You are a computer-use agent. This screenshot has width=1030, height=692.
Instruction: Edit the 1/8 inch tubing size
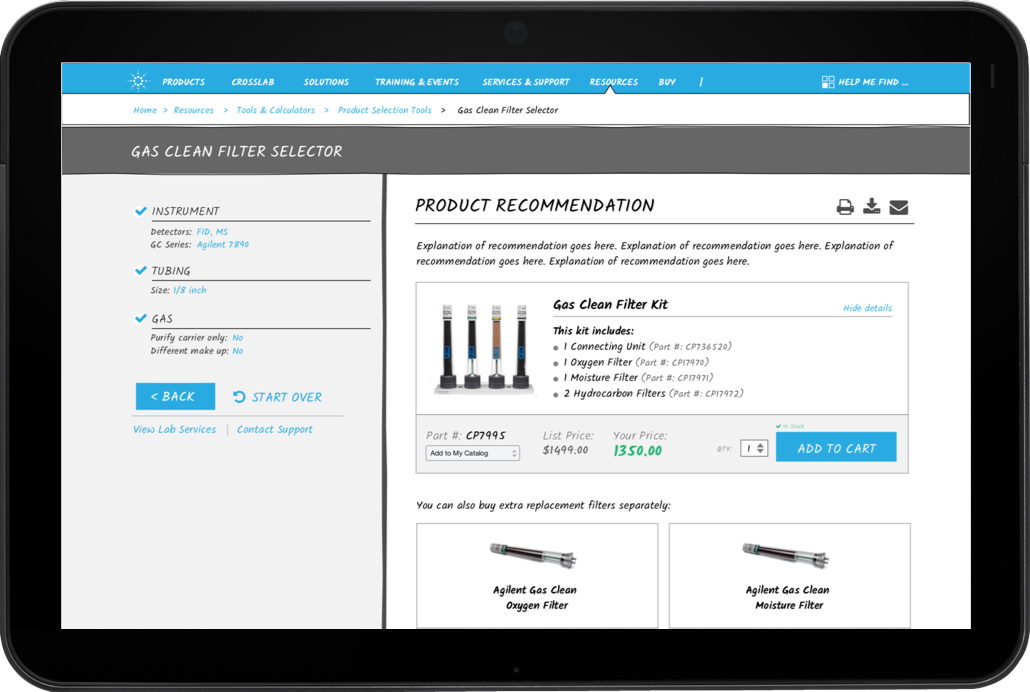(189, 290)
